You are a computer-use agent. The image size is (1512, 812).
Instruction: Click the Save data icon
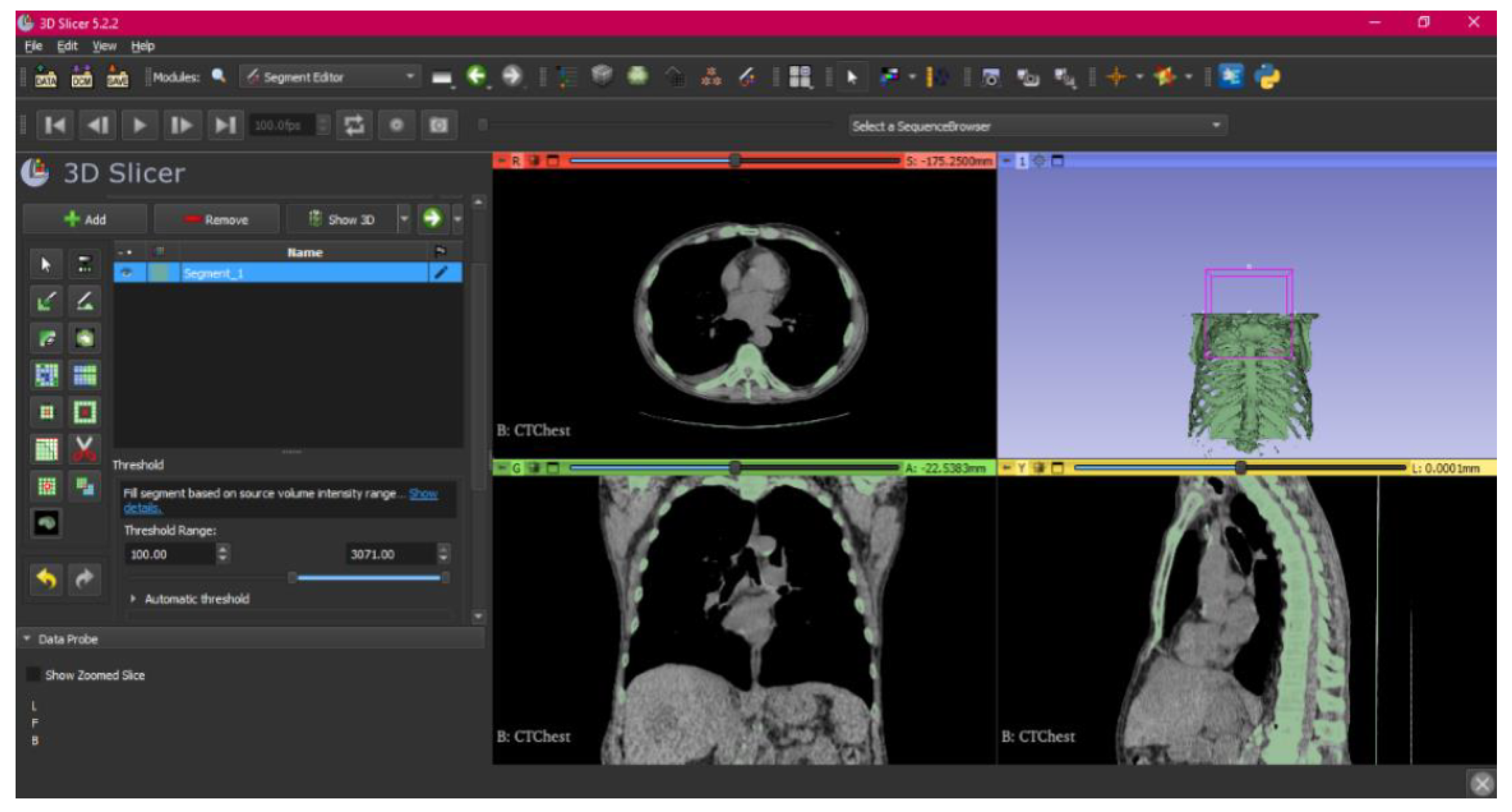[x=117, y=77]
